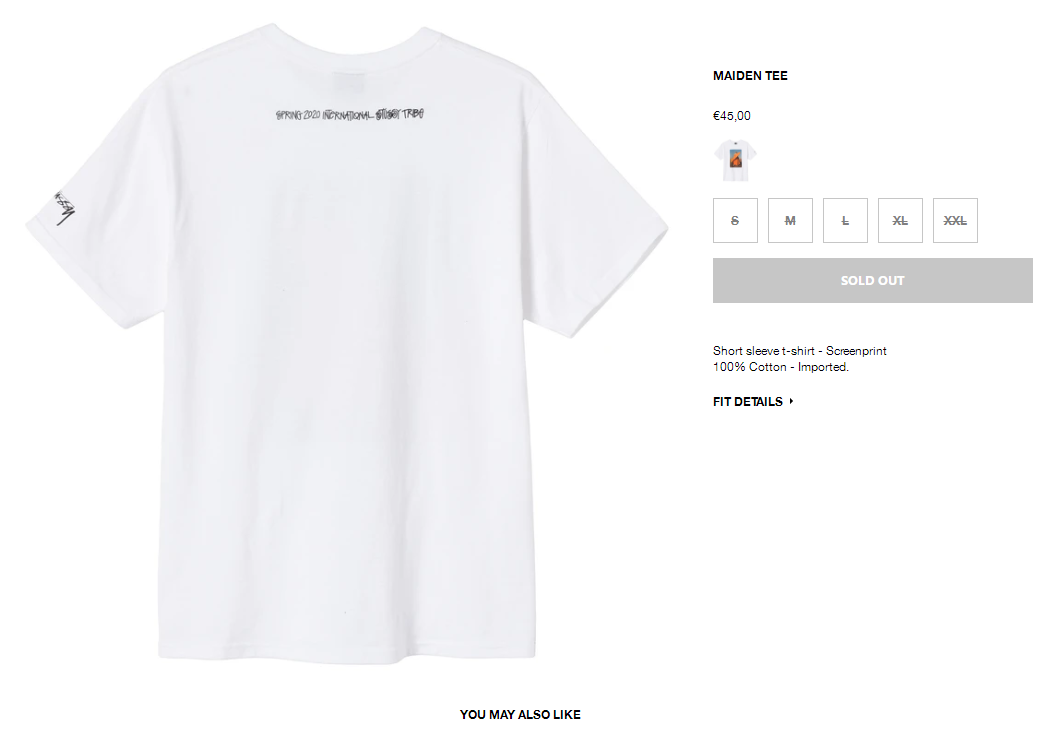Select size S option
The image size is (1047, 742).
pyautogui.click(x=735, y=220)
